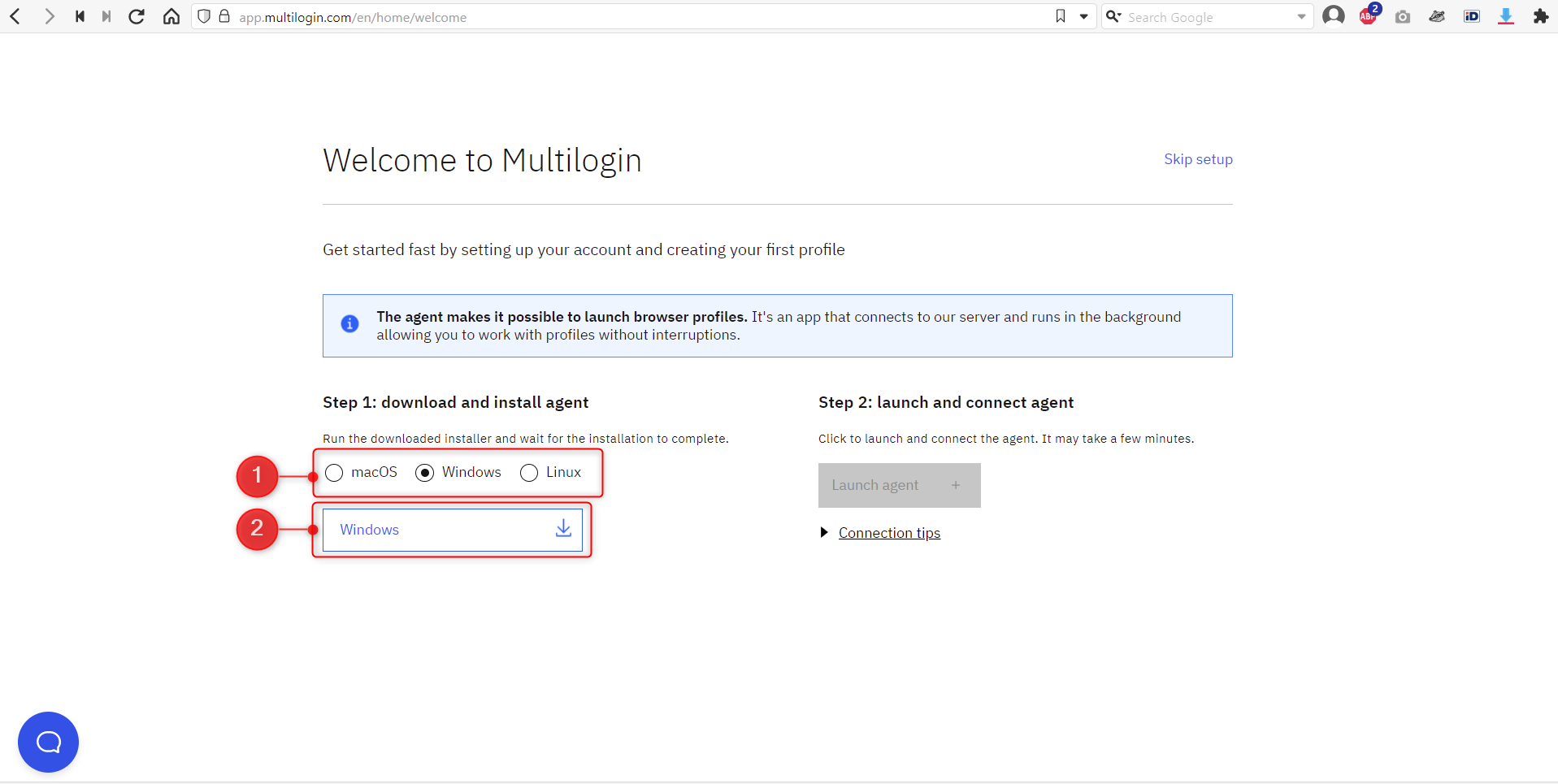
Task: Select the Windows radio option
Action: point(424,473)
